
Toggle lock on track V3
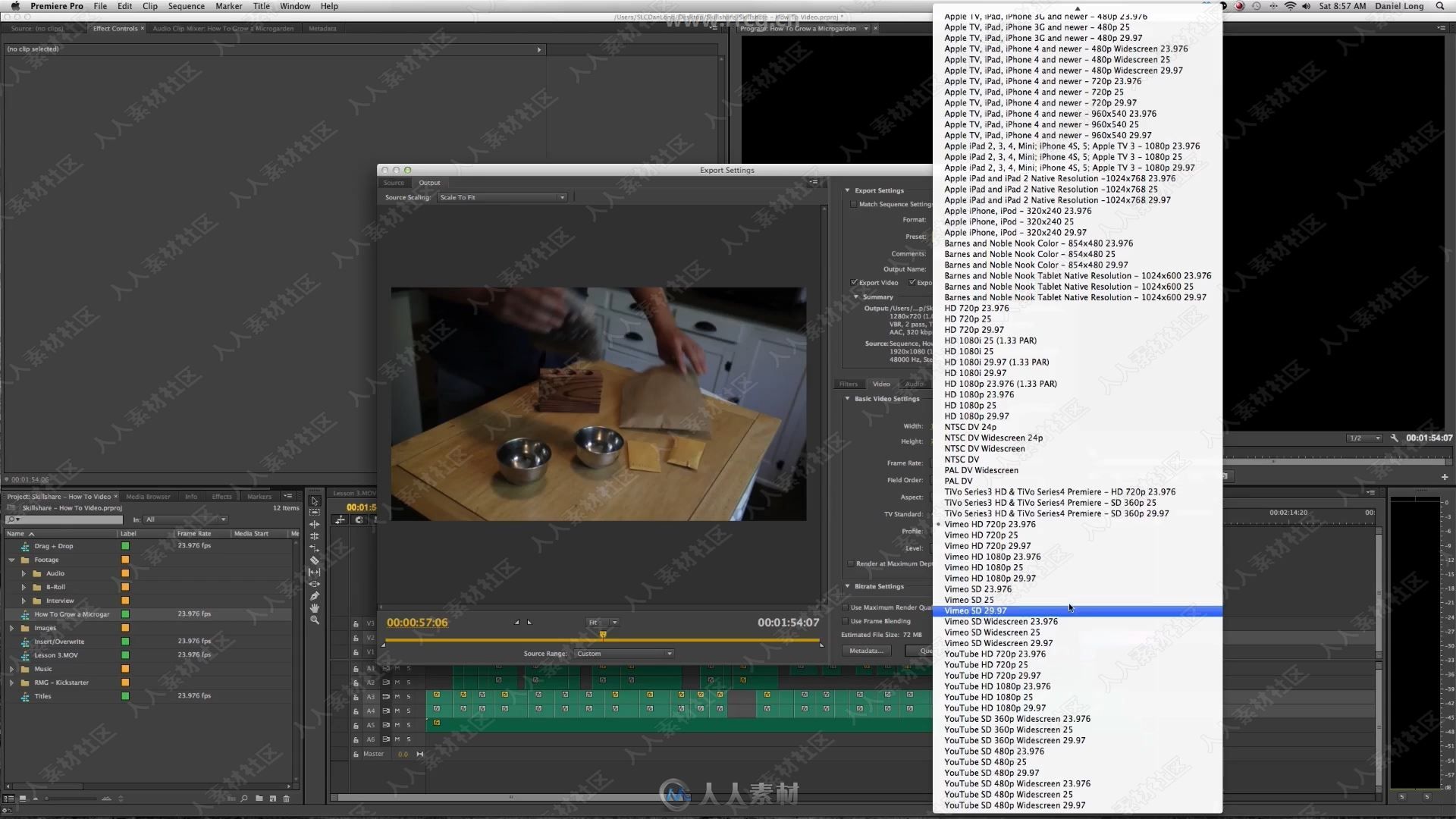pos(356,623)
